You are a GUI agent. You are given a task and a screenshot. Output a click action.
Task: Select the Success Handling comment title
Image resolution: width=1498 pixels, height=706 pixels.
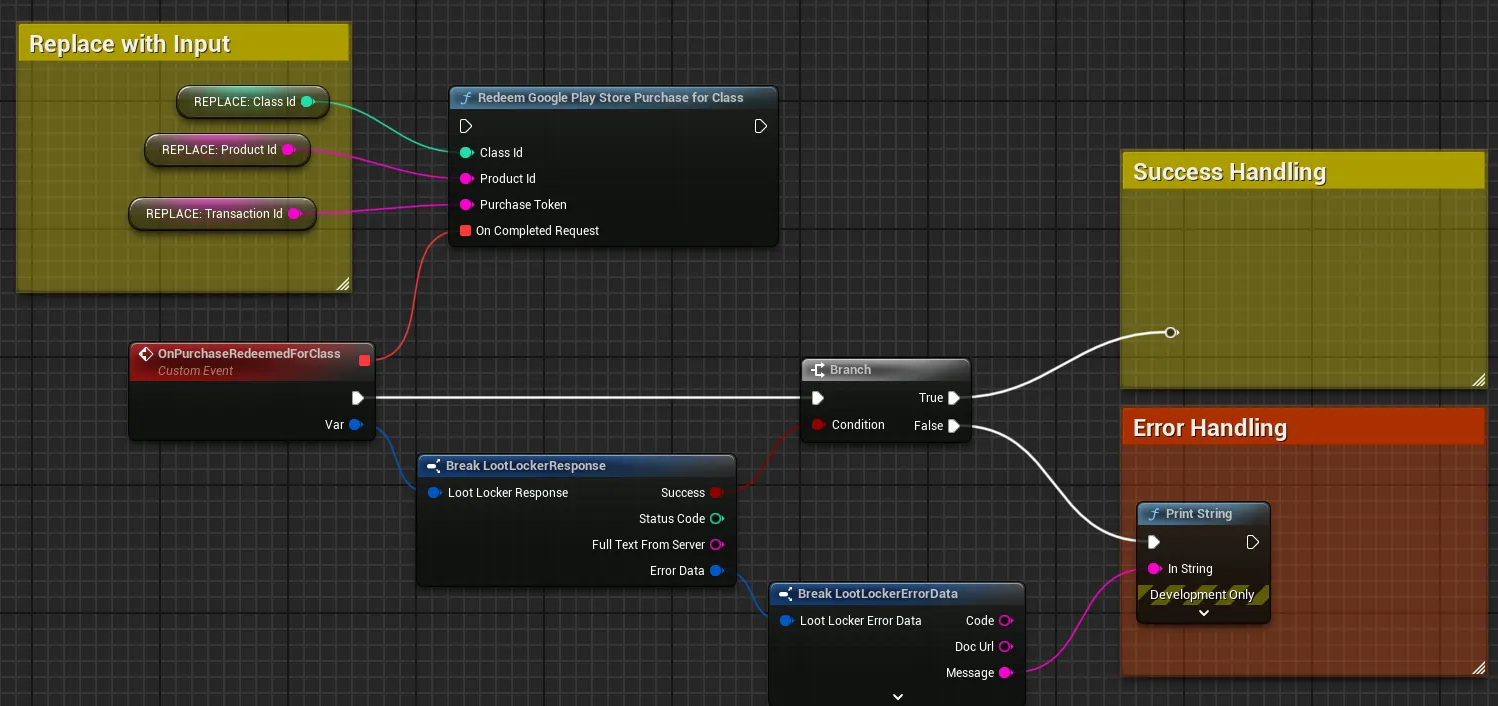(1229, 172)
